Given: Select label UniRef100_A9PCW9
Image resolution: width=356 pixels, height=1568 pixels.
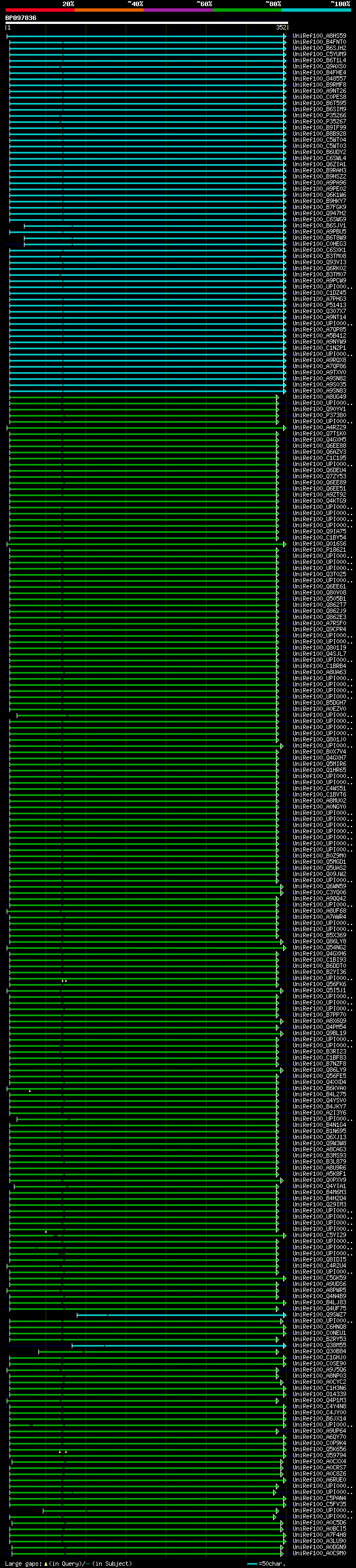Looking at the screenshot, I should click(319, 280).
